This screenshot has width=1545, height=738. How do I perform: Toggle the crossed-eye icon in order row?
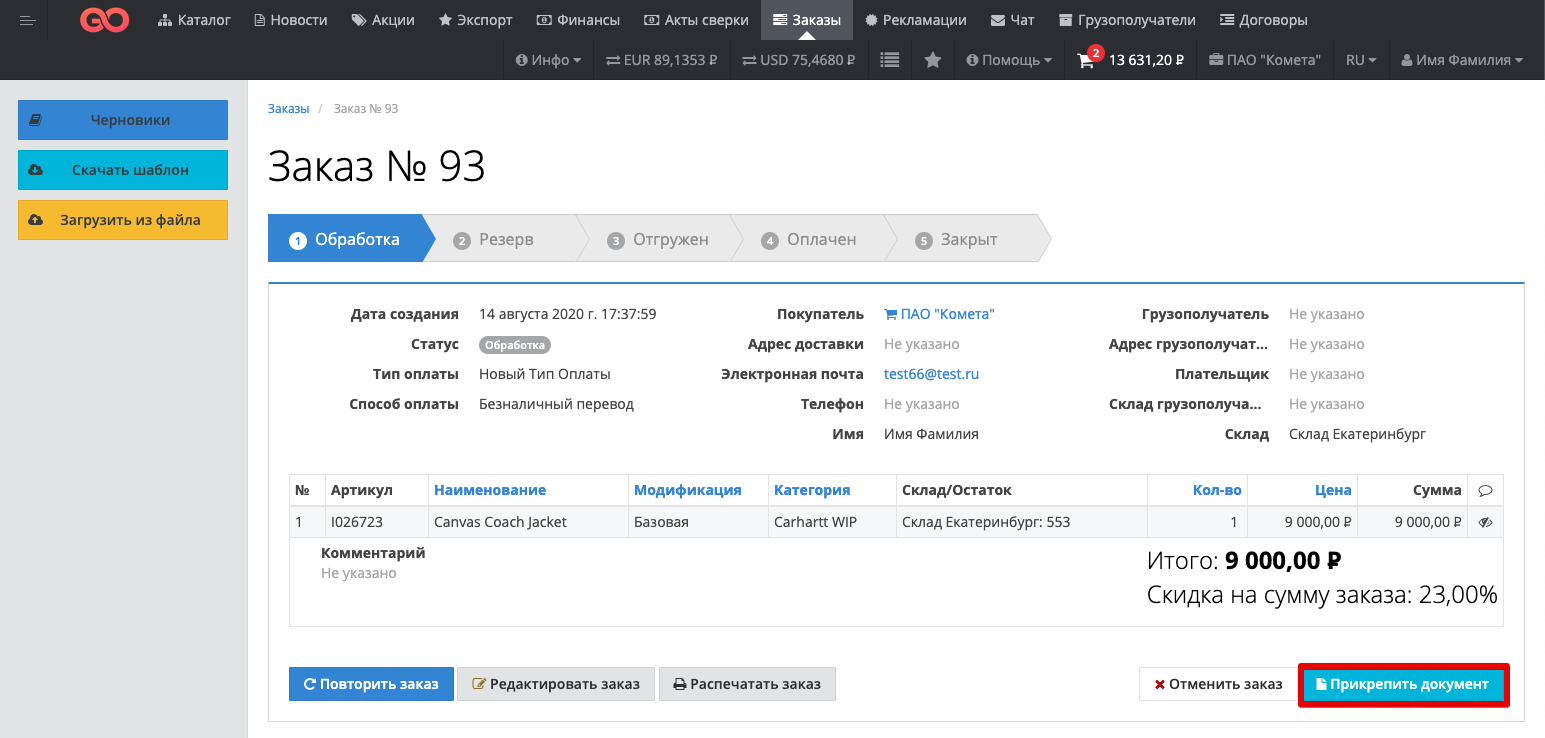[x=1485, y=522]
